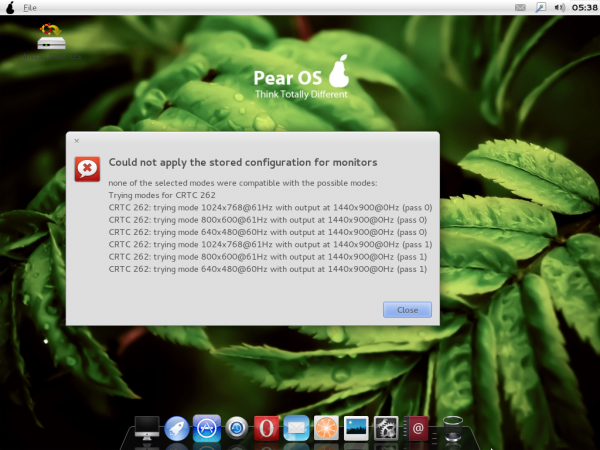Click the 'none of the selected modes' line

pyautogui.click(x=243, y=183)
